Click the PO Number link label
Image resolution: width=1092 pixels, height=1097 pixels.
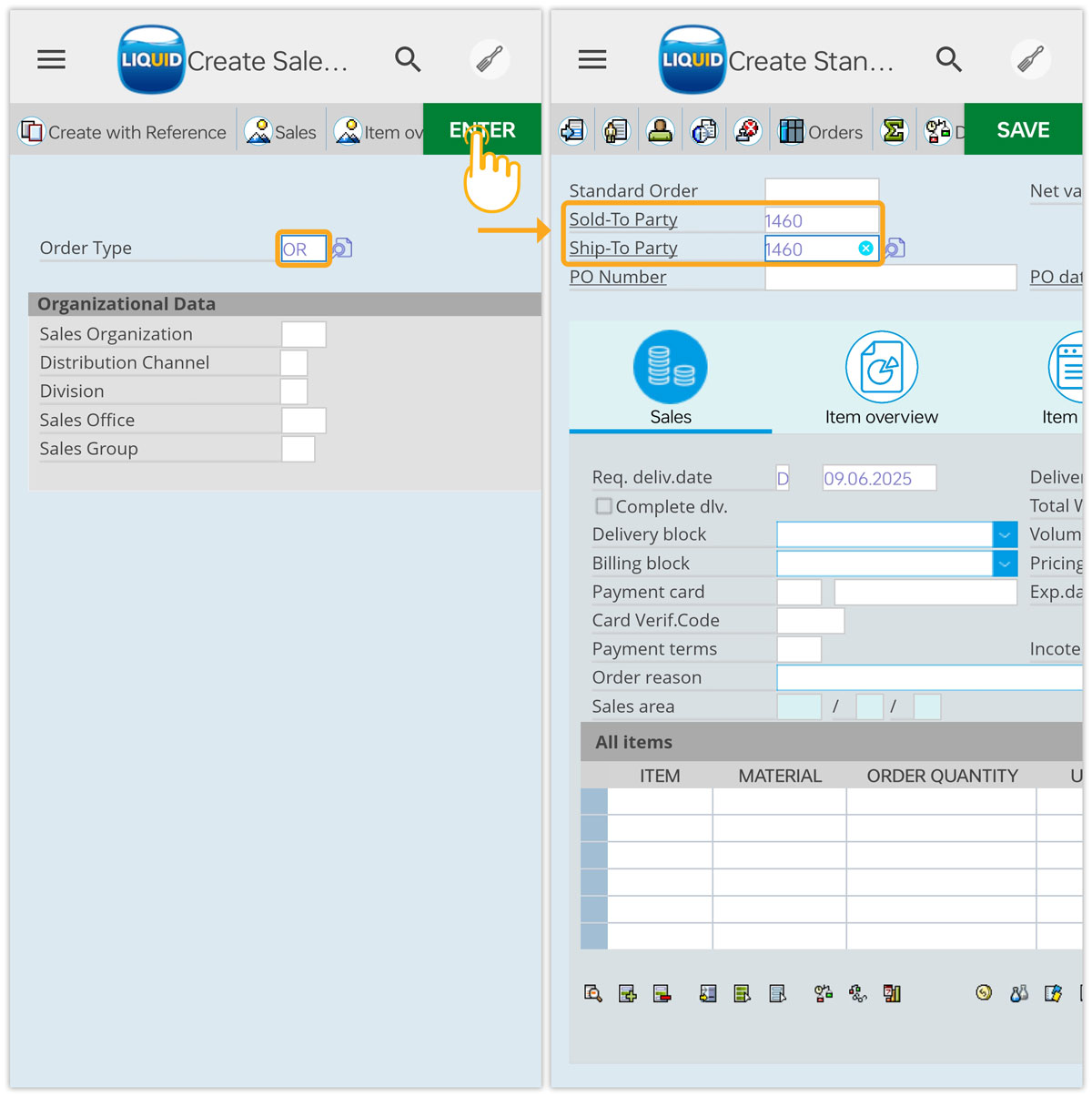click(618, 277)
